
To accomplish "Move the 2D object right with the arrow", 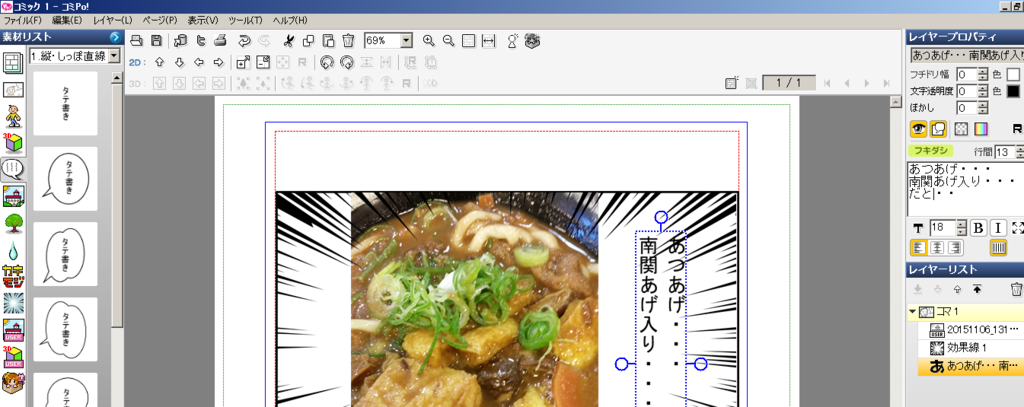I will tap(219, 63).
